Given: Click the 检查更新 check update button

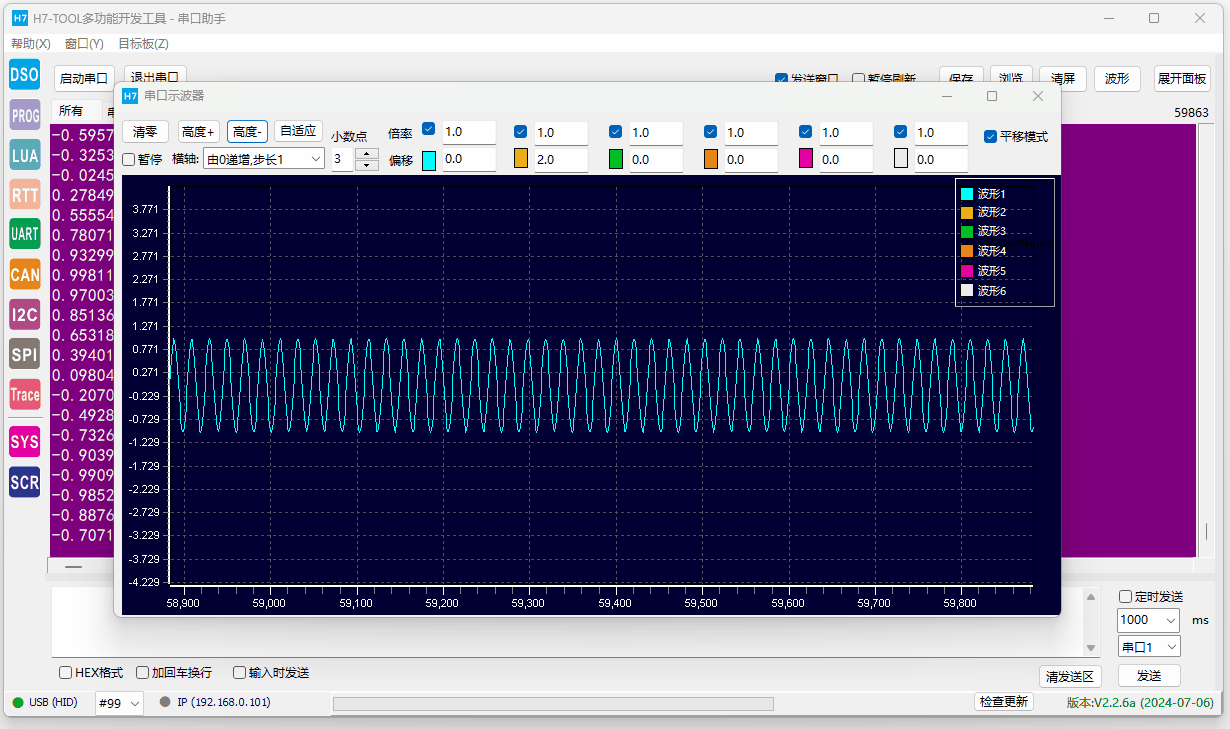Looking at the screenshot, I should (1003, 702).
